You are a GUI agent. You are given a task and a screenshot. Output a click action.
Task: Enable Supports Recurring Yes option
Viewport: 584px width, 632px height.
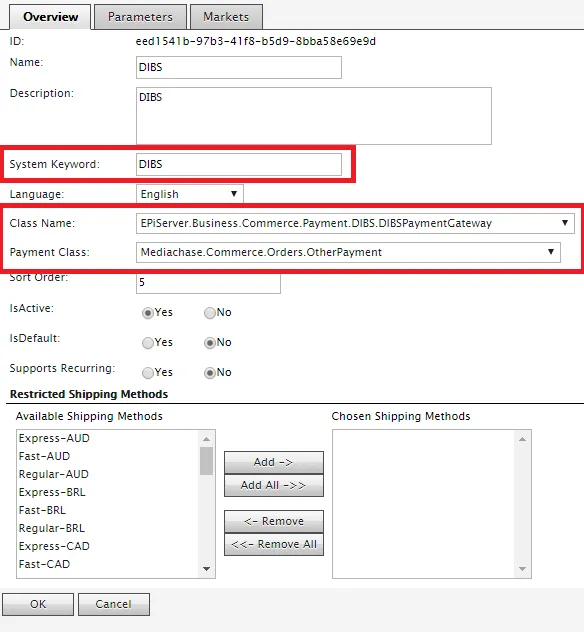coord(148,373)
